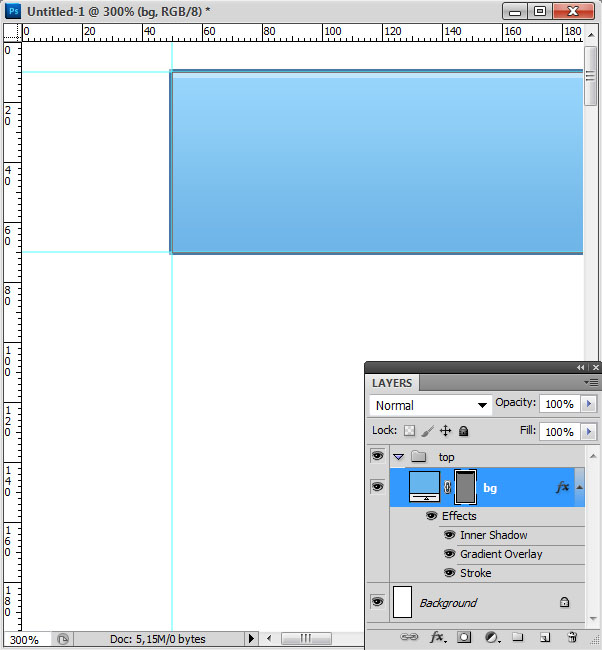Image resolution: width=602 pixels, height=650 pixels.
Task: Open the Normal blend mode dropdown
Action: coord(430,405)
